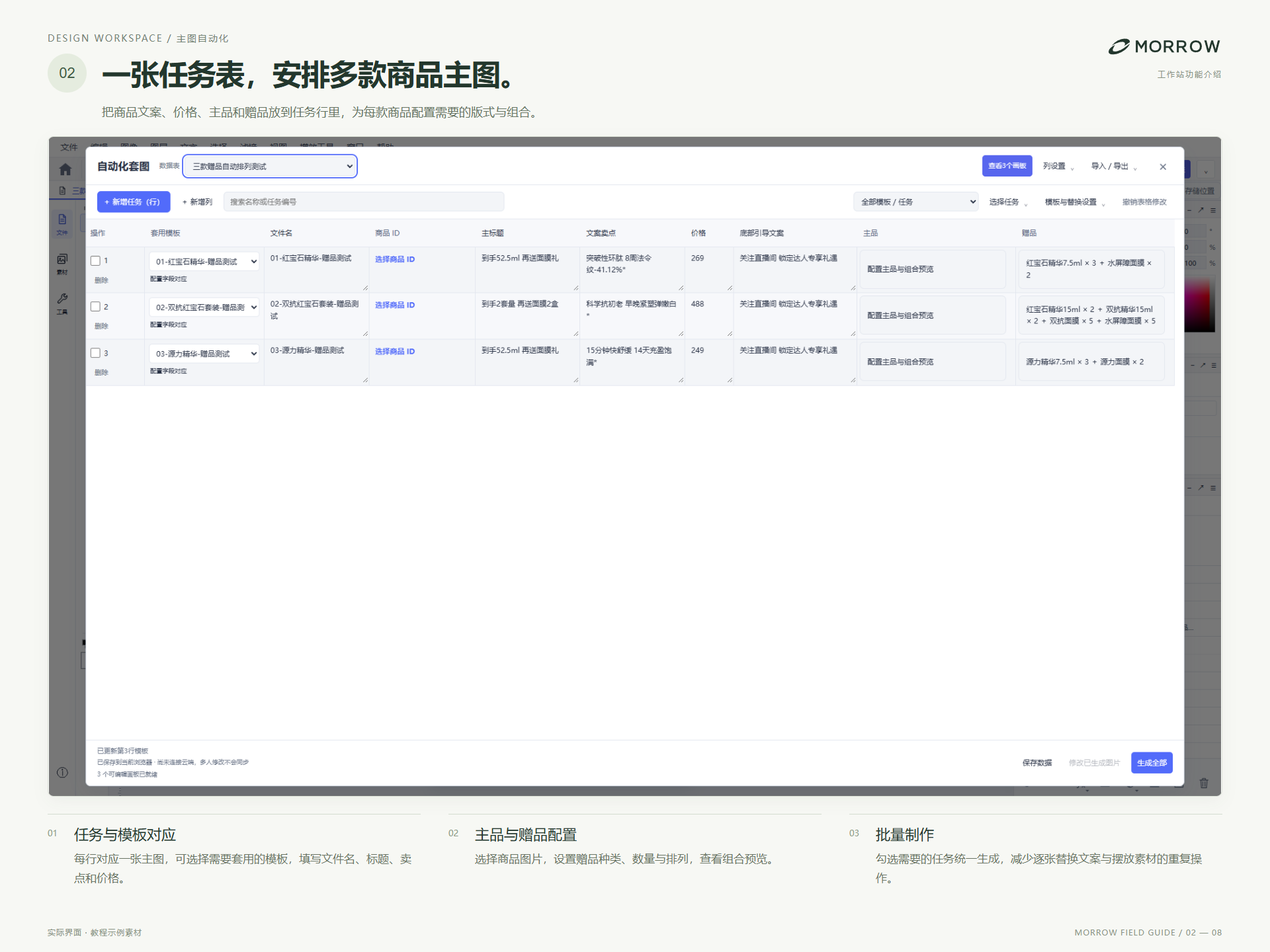1270x952 pixels.
Task: Expand the 列设置 menu
Action: 1058,166
